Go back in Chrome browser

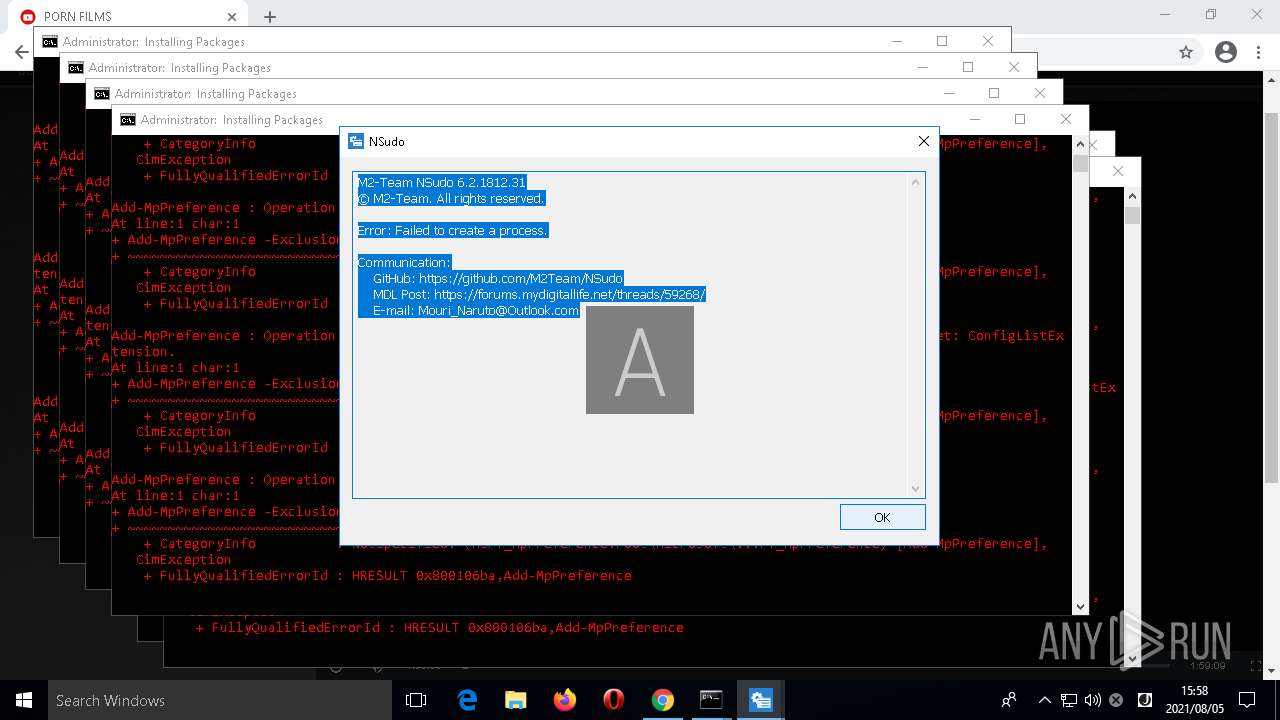(x=21, y=52)
